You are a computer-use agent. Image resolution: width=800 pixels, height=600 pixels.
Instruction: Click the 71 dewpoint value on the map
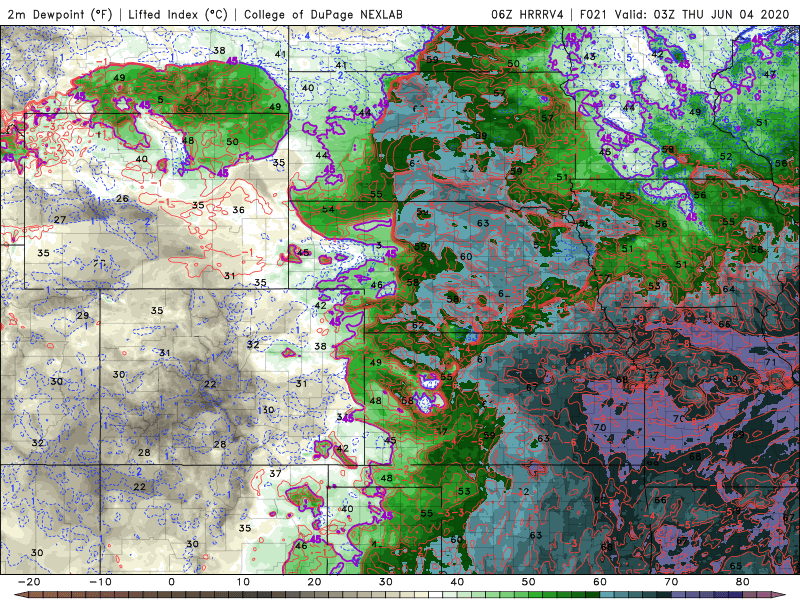pyautogui.click(x=770, y=362)
